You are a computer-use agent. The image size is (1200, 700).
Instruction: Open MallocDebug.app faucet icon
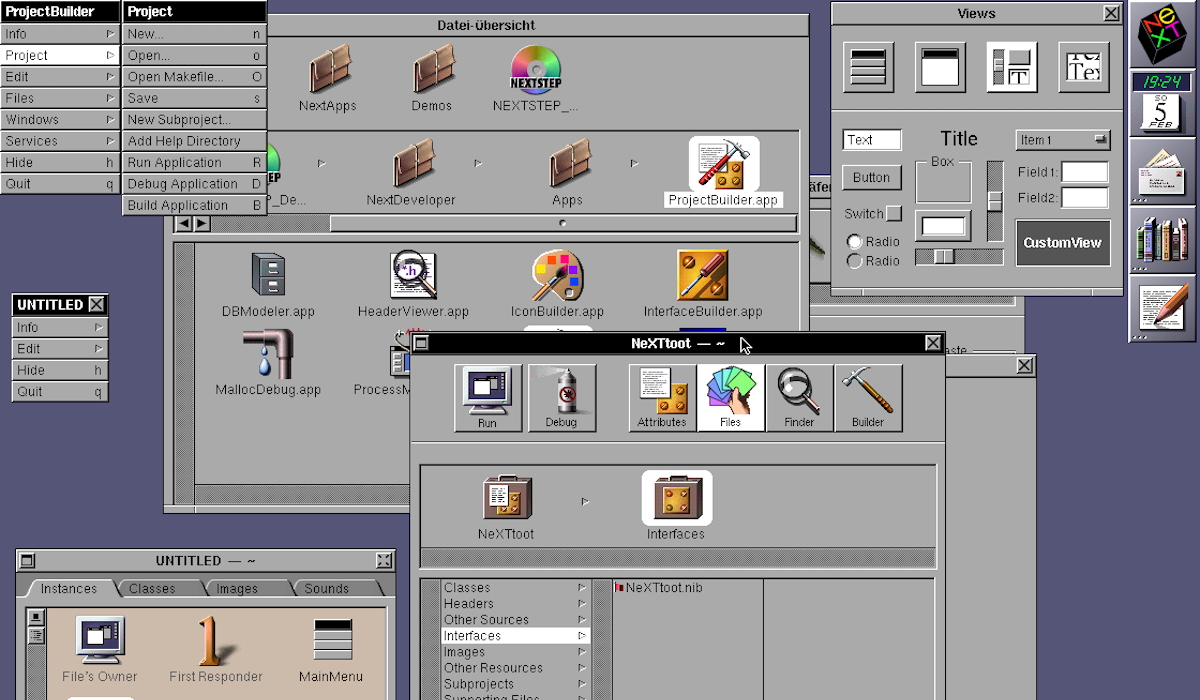(267, 354)
